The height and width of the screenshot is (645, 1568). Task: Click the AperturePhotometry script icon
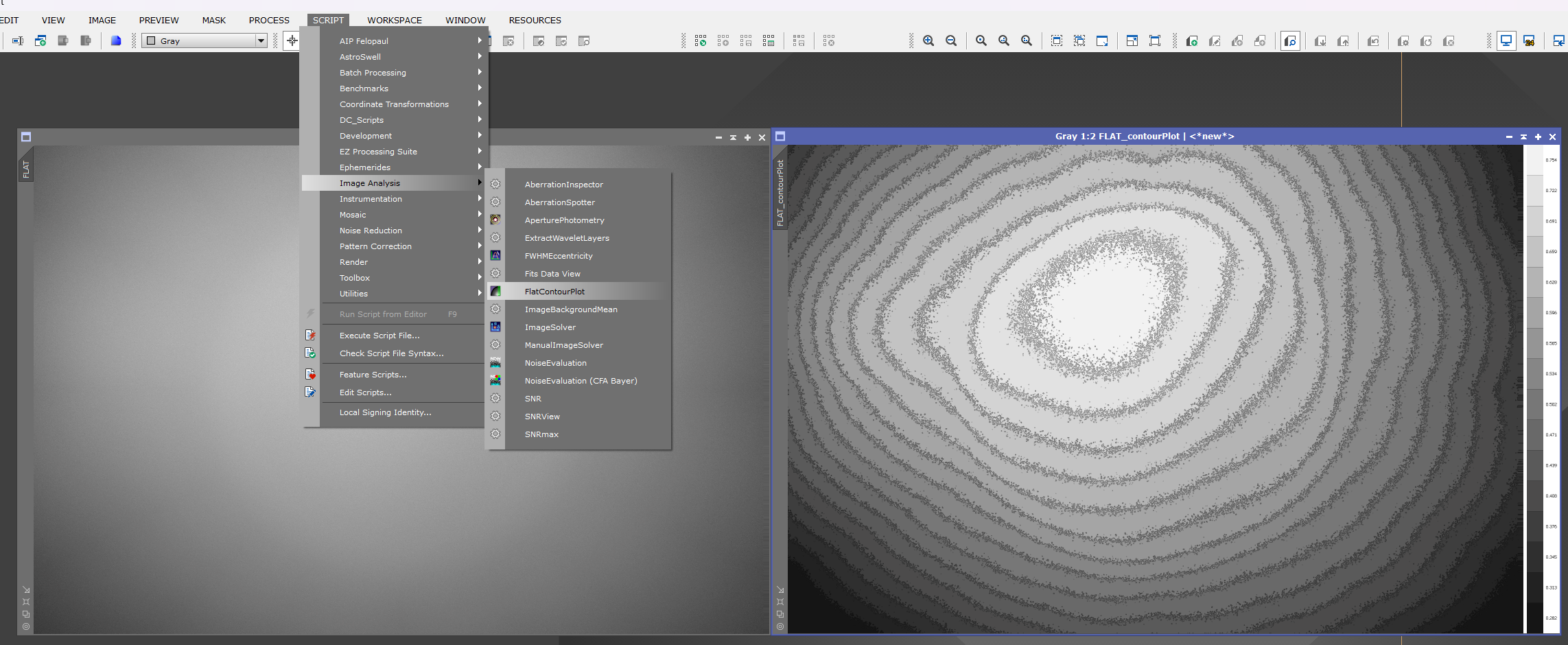pyautogui.click(x=495, y=220)
